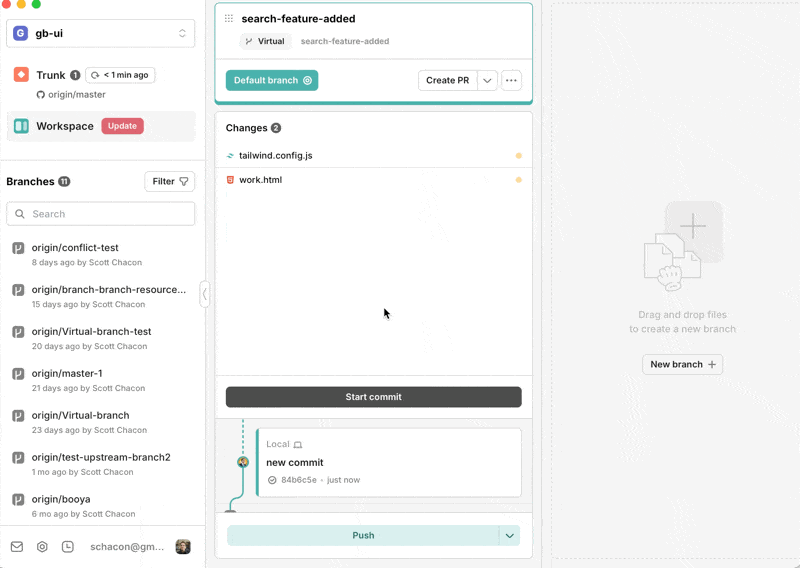Click the Start commit button

[x=373, y=397]
